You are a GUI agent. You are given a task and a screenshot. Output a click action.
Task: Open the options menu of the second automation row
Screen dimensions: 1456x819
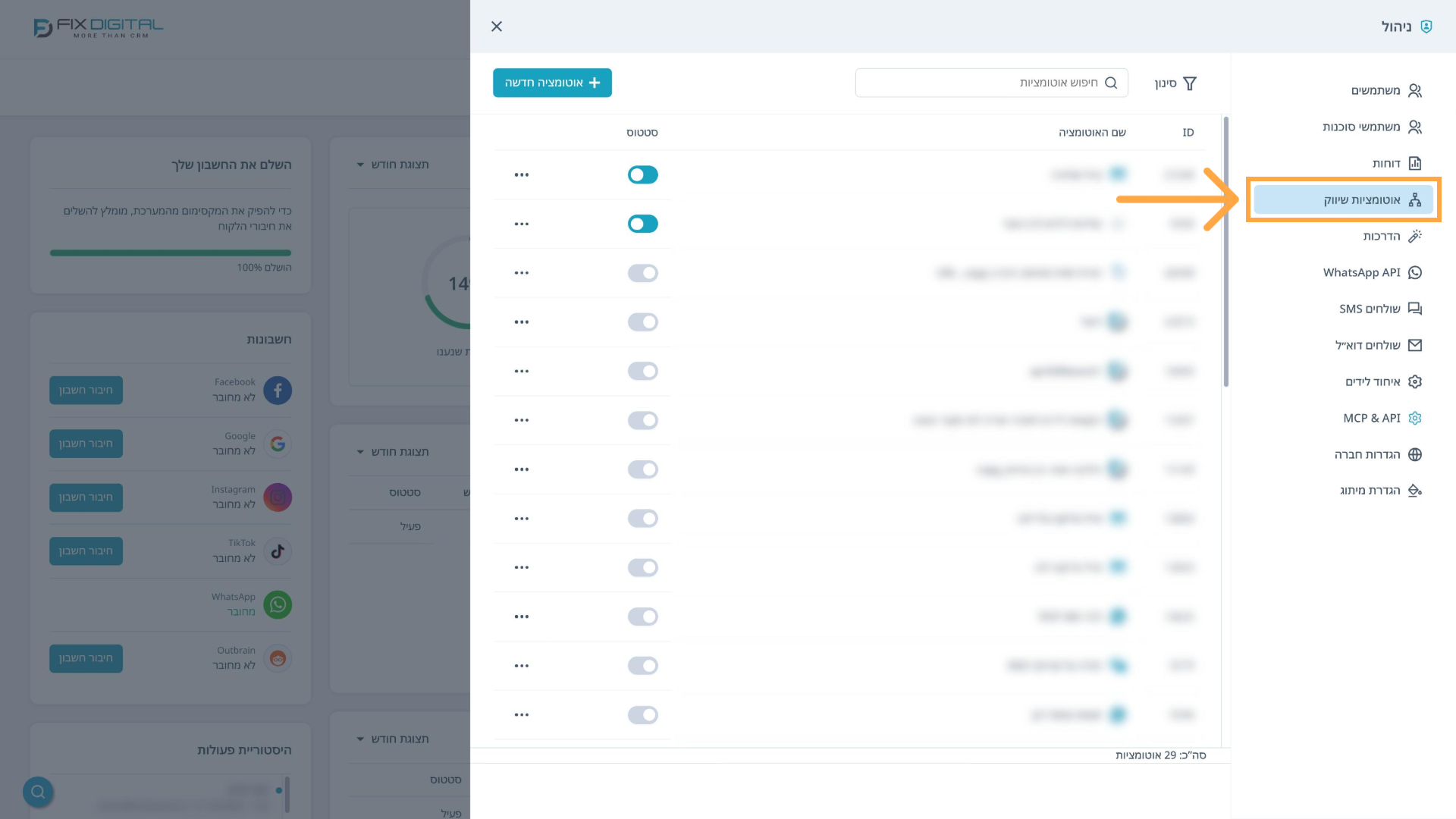[522, 224]
